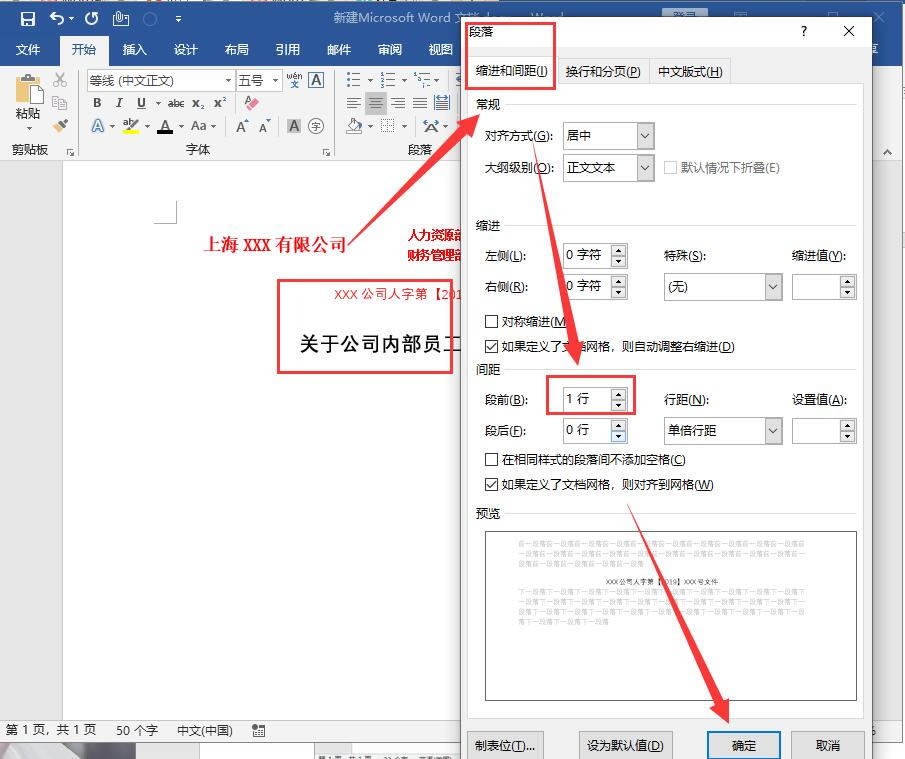Screen dimensions: 905x759
Task: Apply bold formatting in the Font group
Action: (97, 103)
